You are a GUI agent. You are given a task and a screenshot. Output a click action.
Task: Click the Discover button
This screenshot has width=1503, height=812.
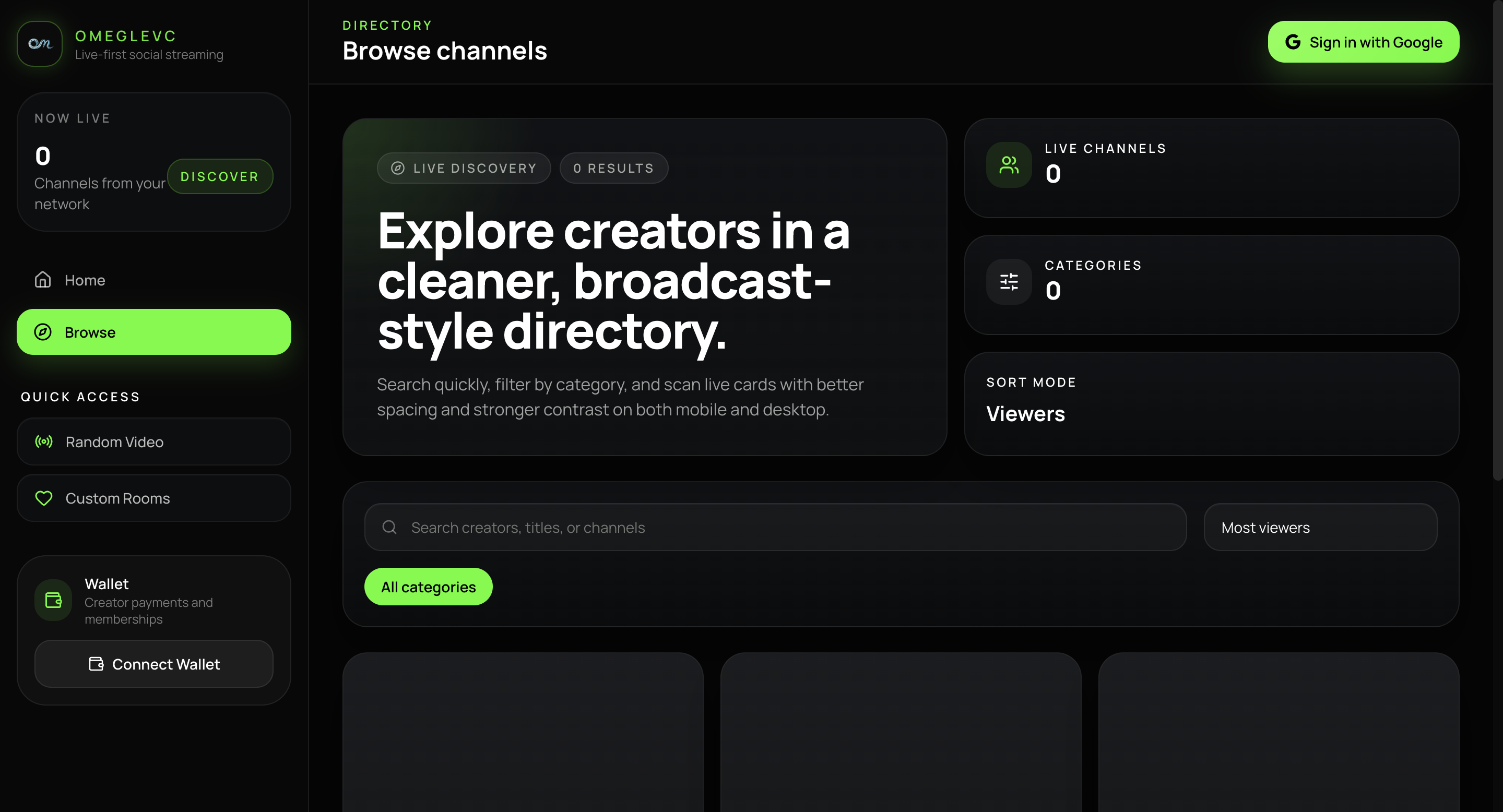click(220, 176)
